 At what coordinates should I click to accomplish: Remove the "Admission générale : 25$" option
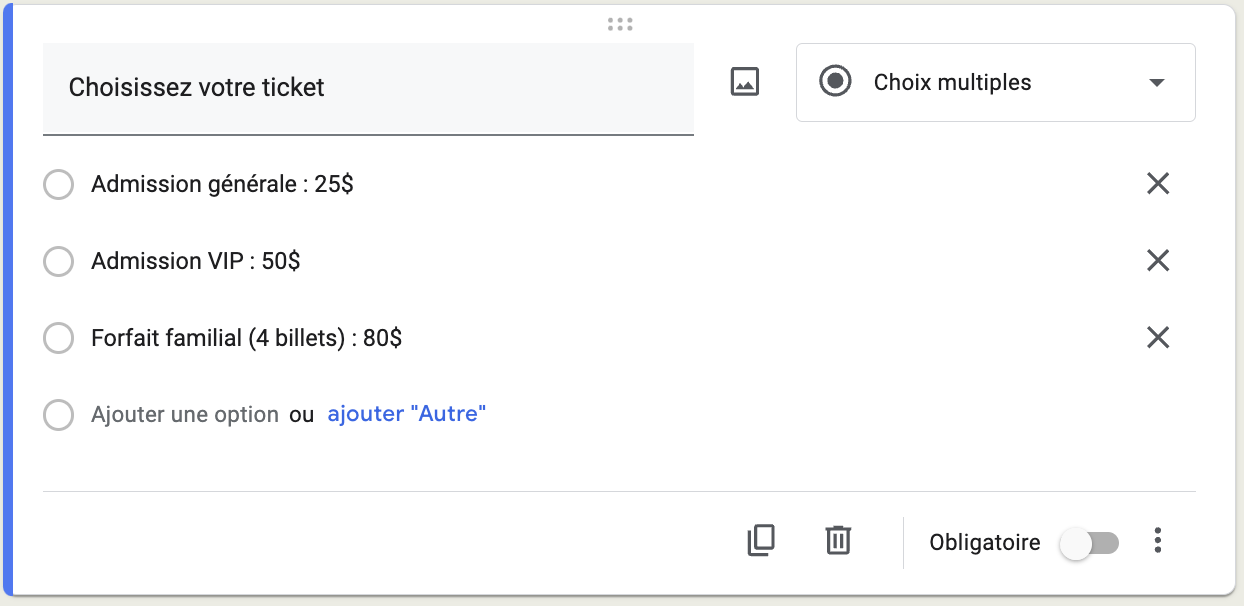tap(1158, 184)
